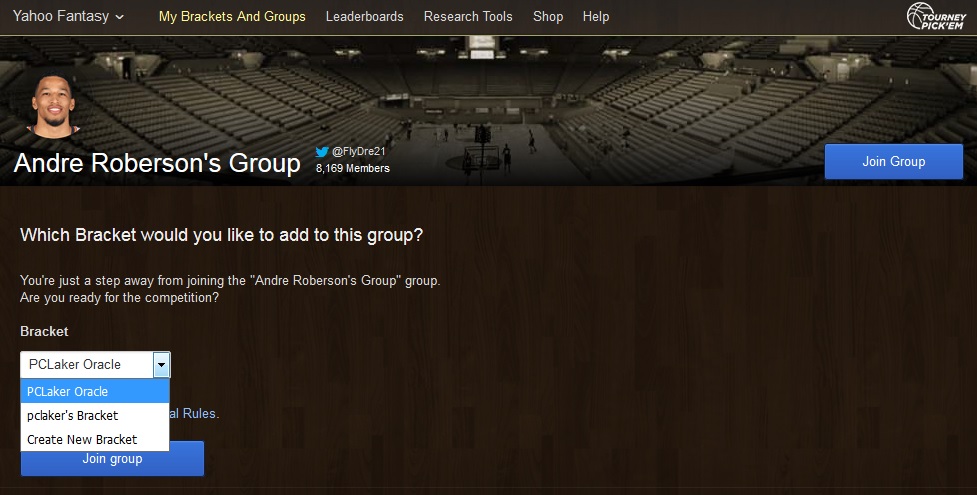
Task: Open the Help menu item
Action: [x=596, y=17]
